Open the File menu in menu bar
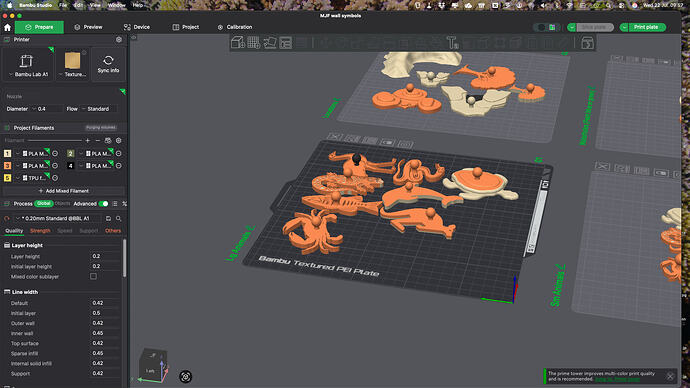Viewport: 690px width, 388px height. 63,5
